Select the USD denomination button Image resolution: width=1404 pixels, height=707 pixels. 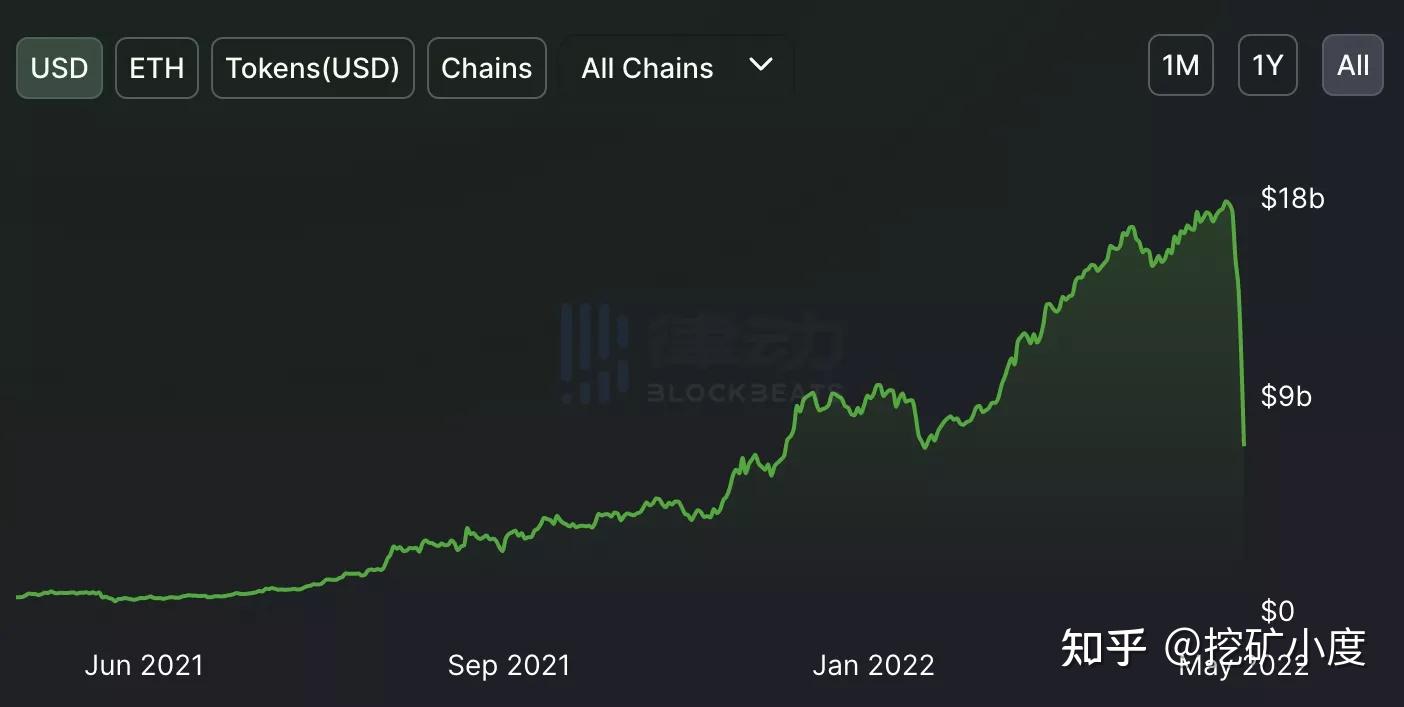(59, 68)
